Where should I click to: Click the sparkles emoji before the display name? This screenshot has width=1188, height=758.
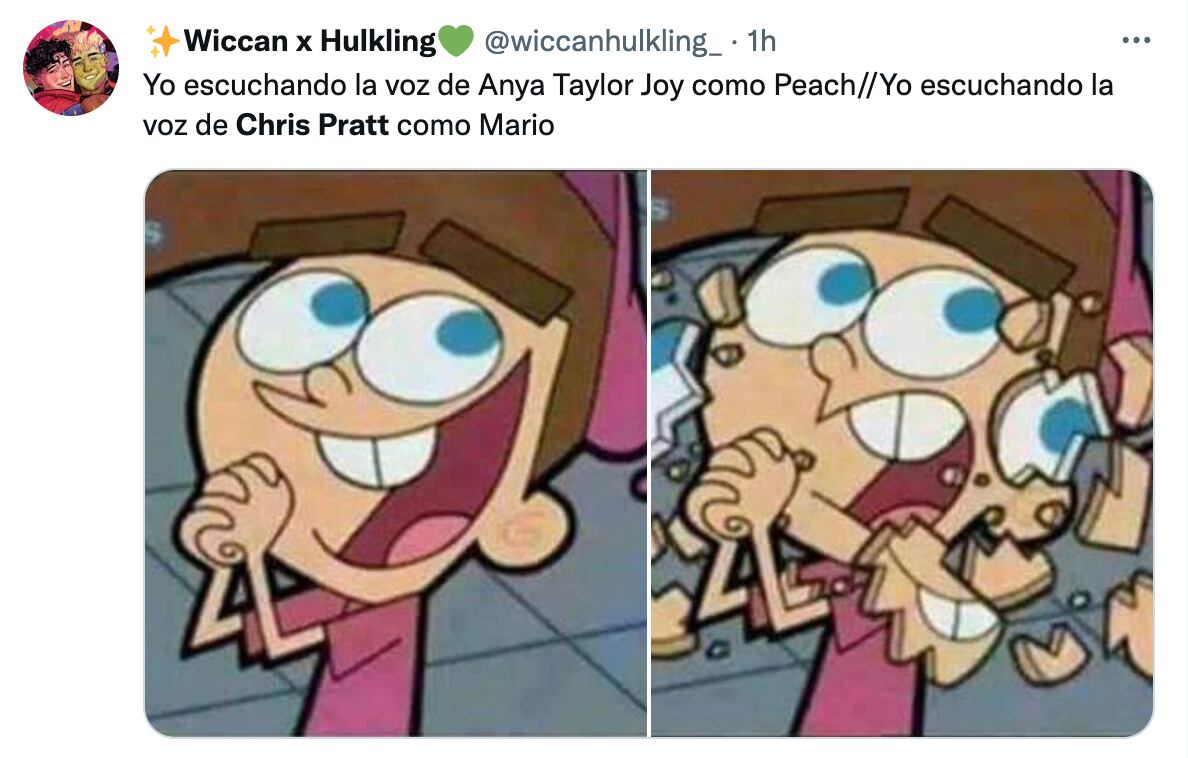[x=161, y=41]
